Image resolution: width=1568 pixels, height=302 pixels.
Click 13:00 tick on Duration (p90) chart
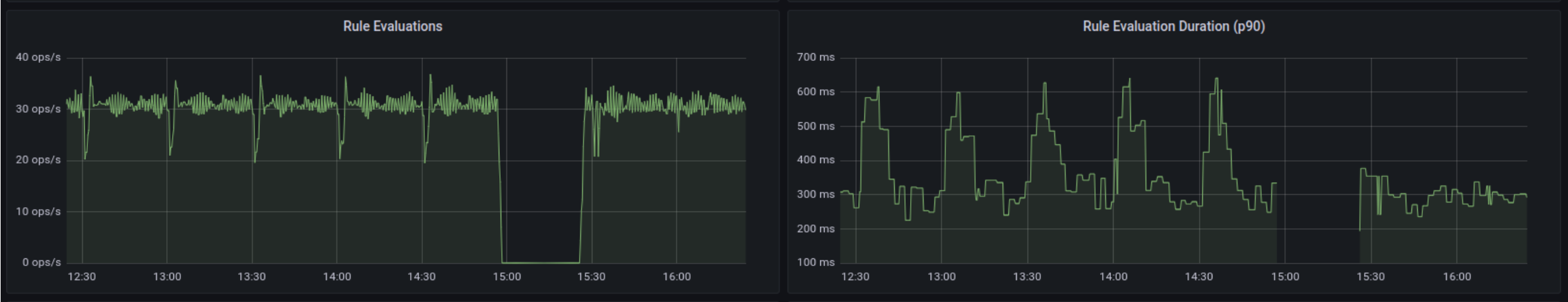[942, 276]
